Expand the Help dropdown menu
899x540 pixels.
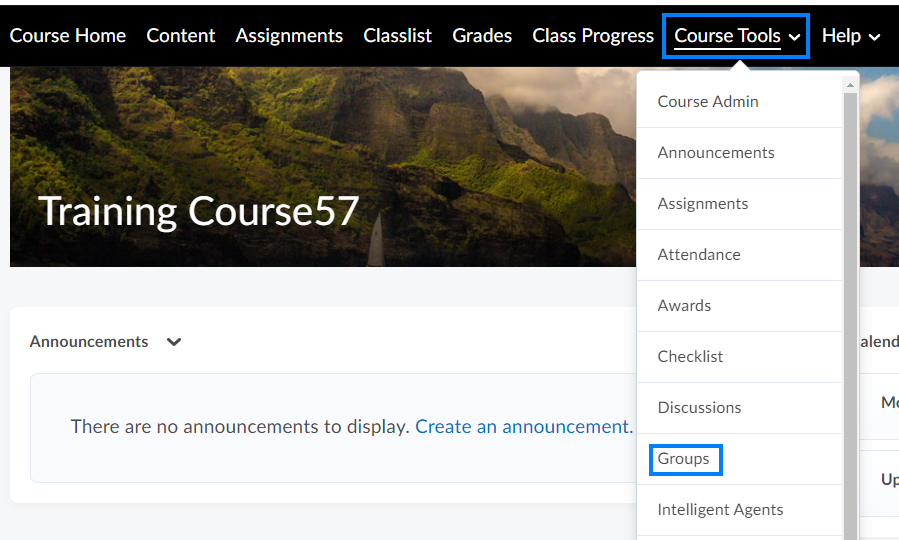coord(851,36)
